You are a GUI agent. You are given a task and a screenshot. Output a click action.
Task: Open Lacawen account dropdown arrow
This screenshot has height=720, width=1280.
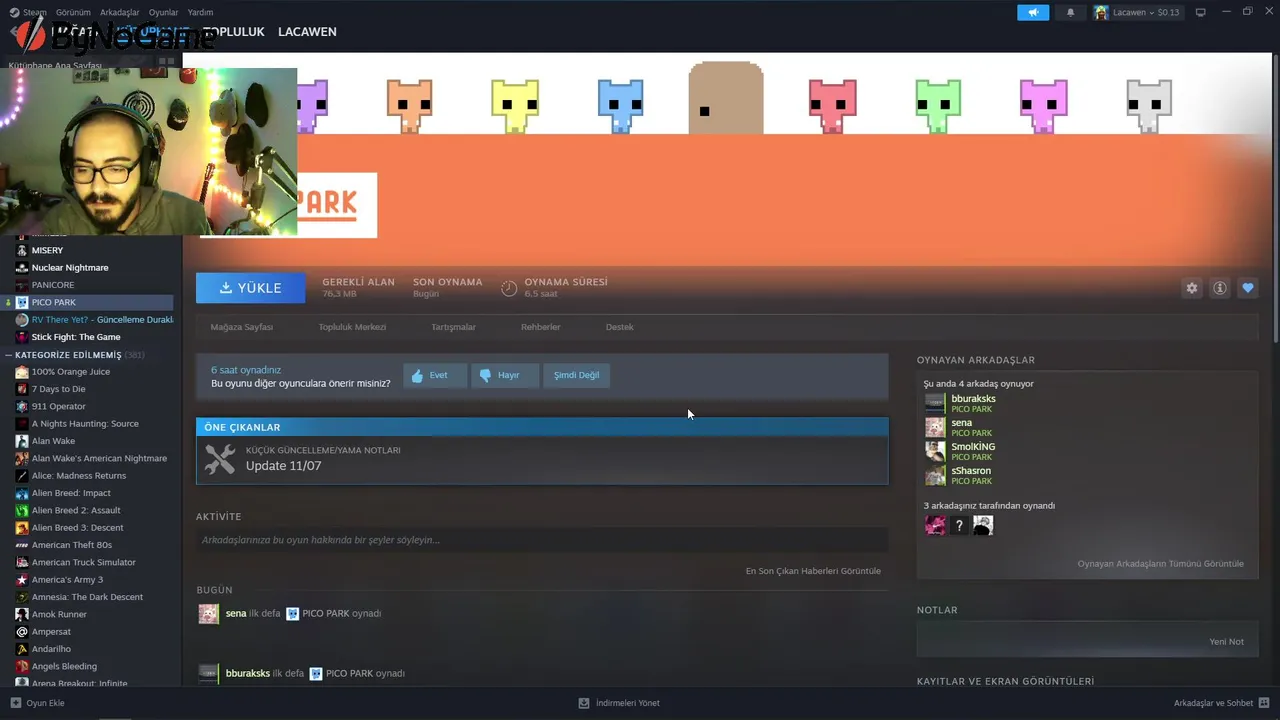(x=1151, y=12)
